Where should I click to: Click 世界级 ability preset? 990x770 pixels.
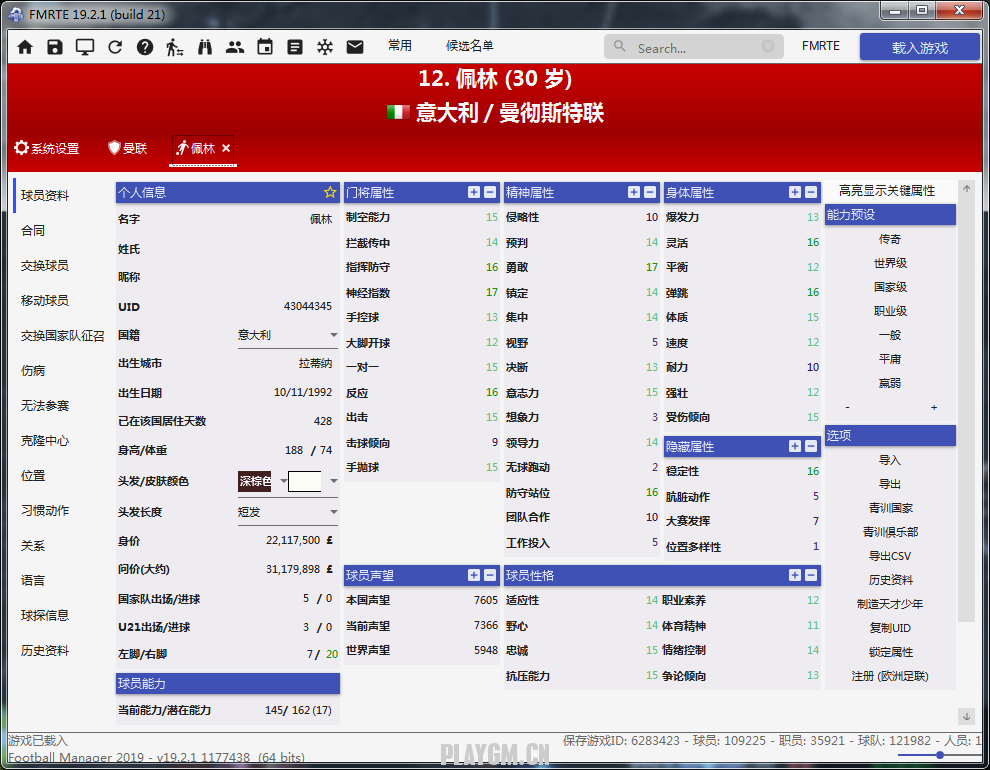(x=890, y=263)
